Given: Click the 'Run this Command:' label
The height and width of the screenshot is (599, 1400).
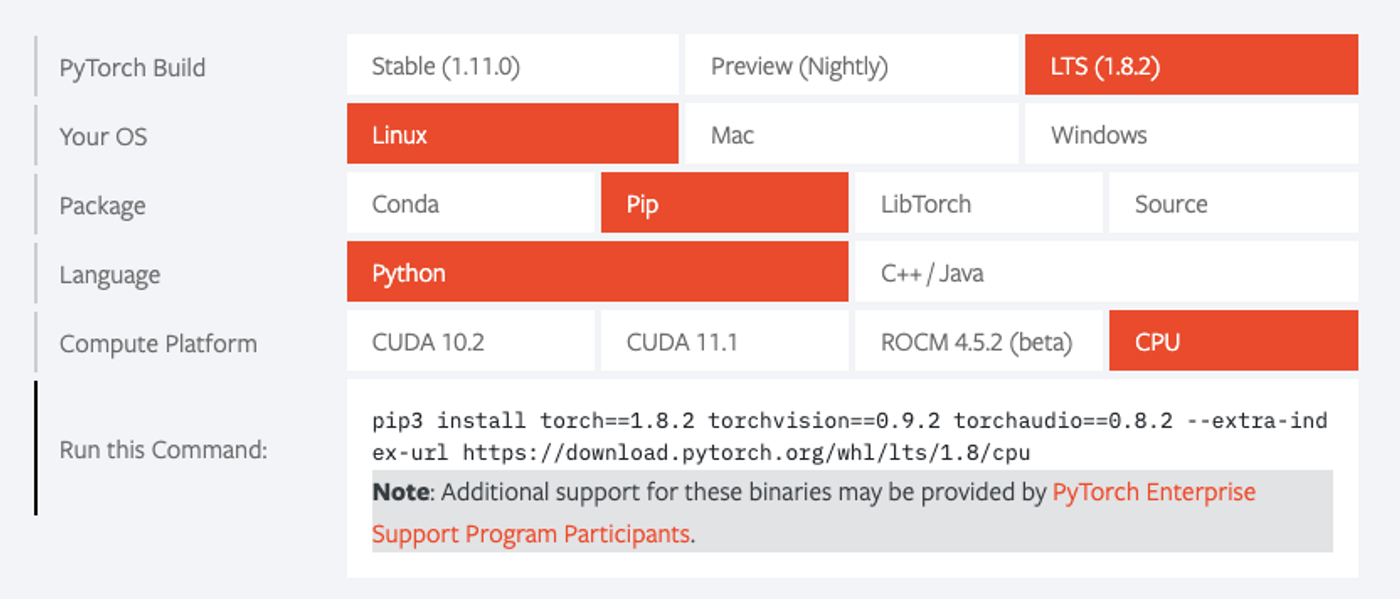Looking at the screenshot, I should tap(163, 449).
